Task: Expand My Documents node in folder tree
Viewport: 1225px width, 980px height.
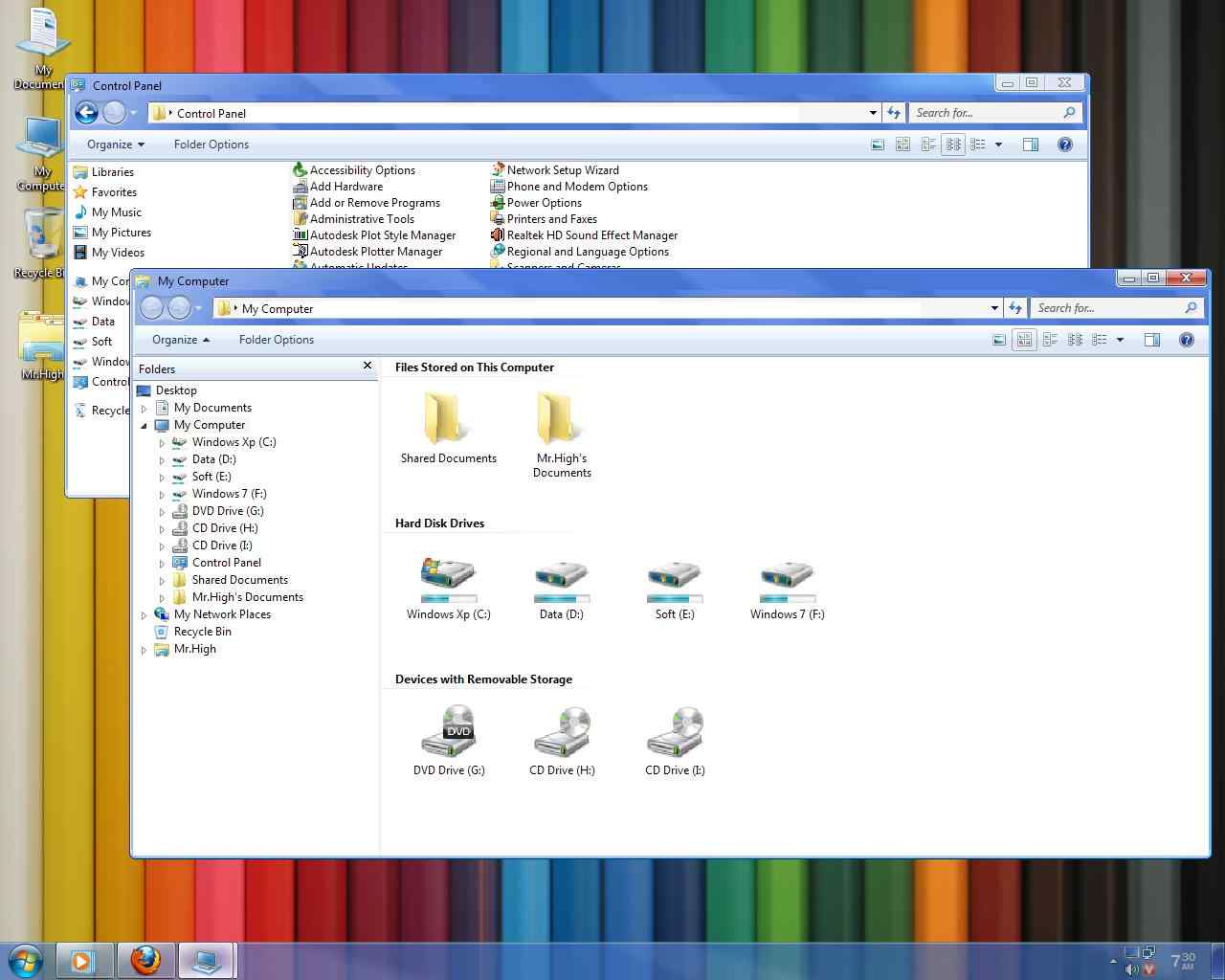Action: 144,408
